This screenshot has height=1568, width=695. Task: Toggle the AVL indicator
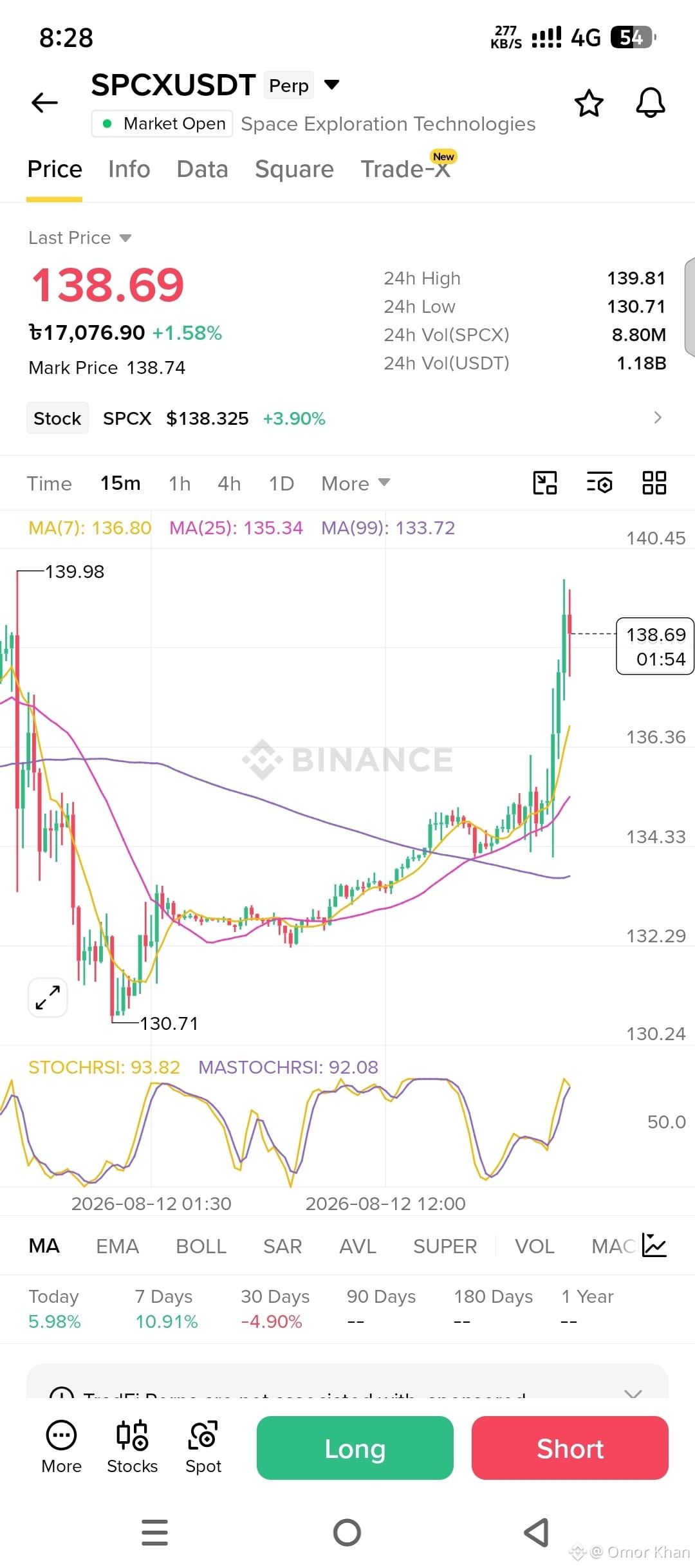[358, 1246]
